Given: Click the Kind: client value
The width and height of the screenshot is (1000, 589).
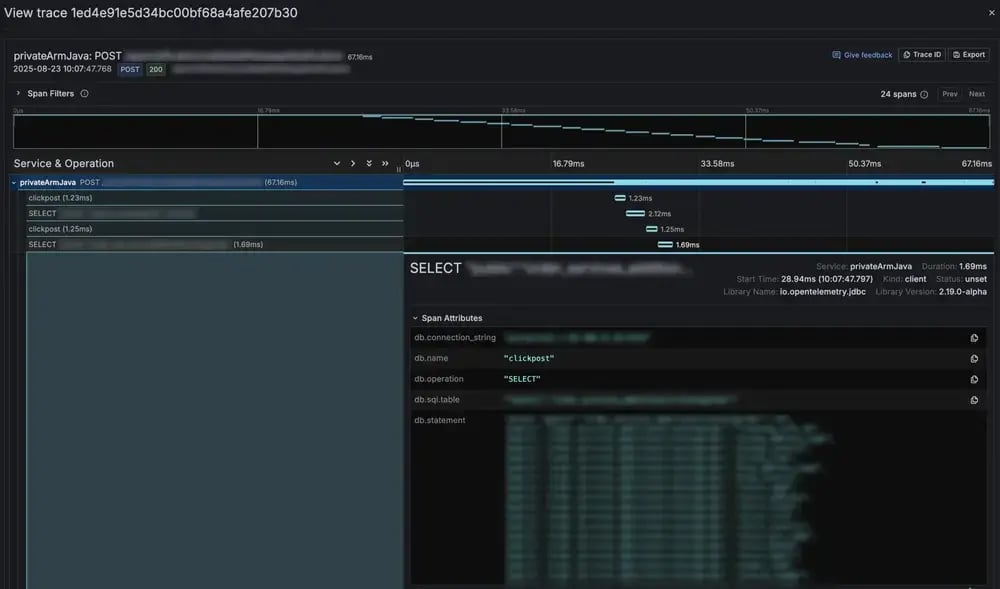Looking at the screenshot, I should (915, 279).
